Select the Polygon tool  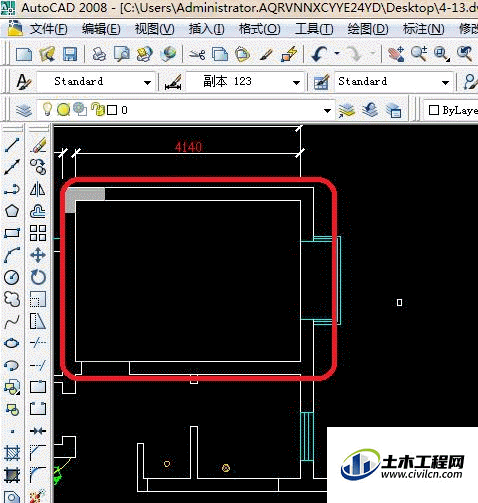(12, 211)
